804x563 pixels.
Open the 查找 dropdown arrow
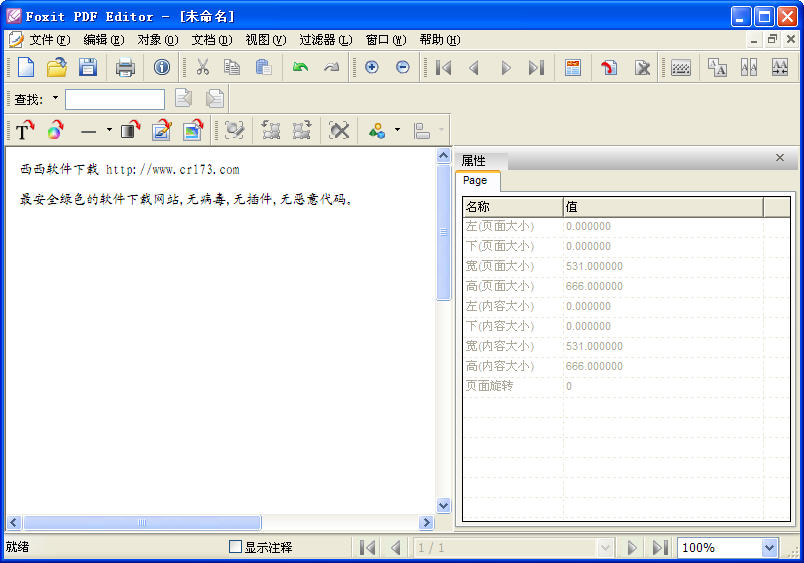(x=55, y=97)
